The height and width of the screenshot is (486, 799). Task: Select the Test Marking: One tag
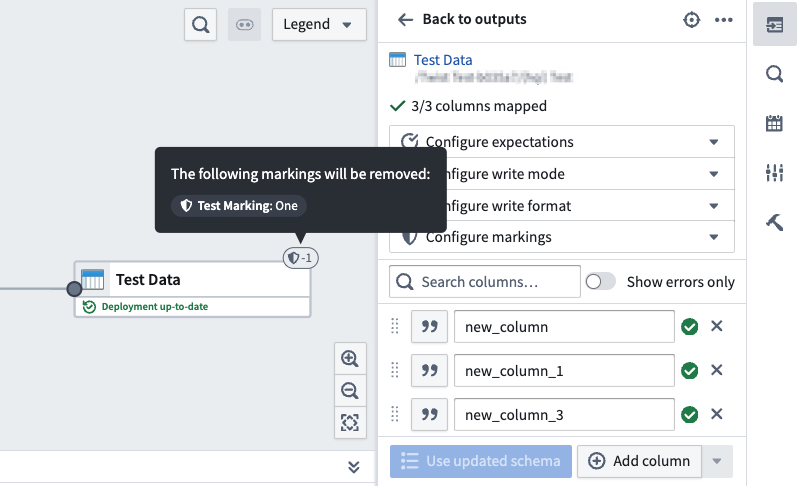point(238,206)
